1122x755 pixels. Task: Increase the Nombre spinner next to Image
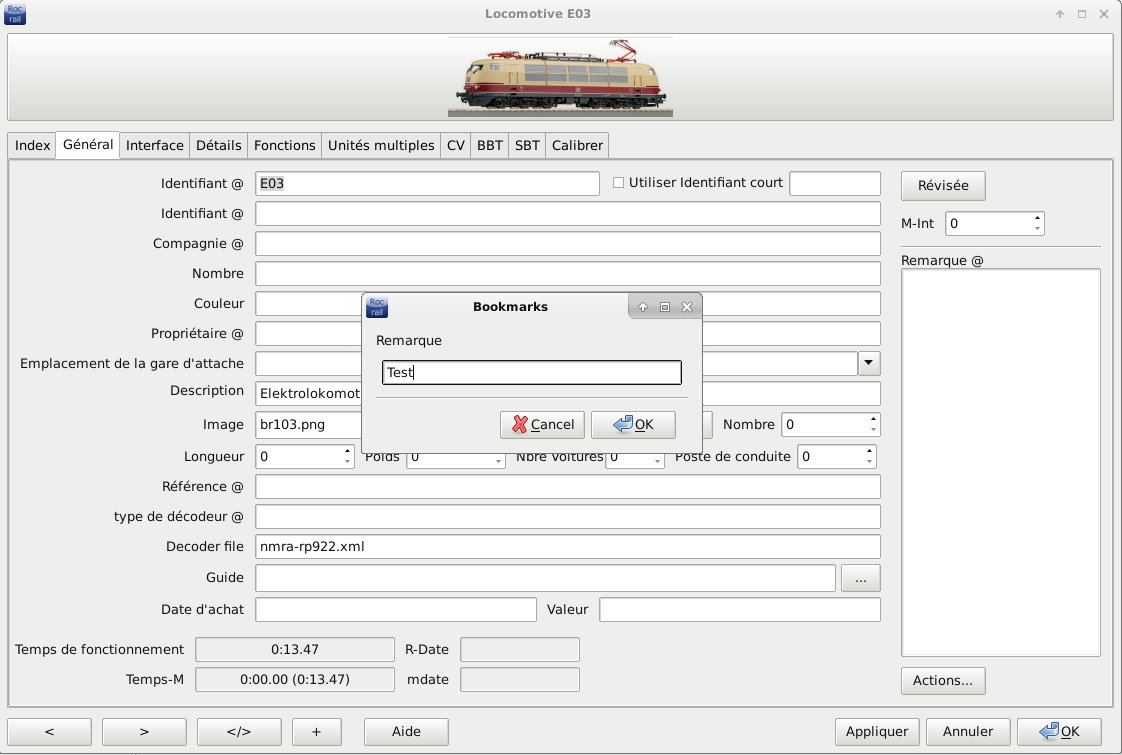point(874,419)
